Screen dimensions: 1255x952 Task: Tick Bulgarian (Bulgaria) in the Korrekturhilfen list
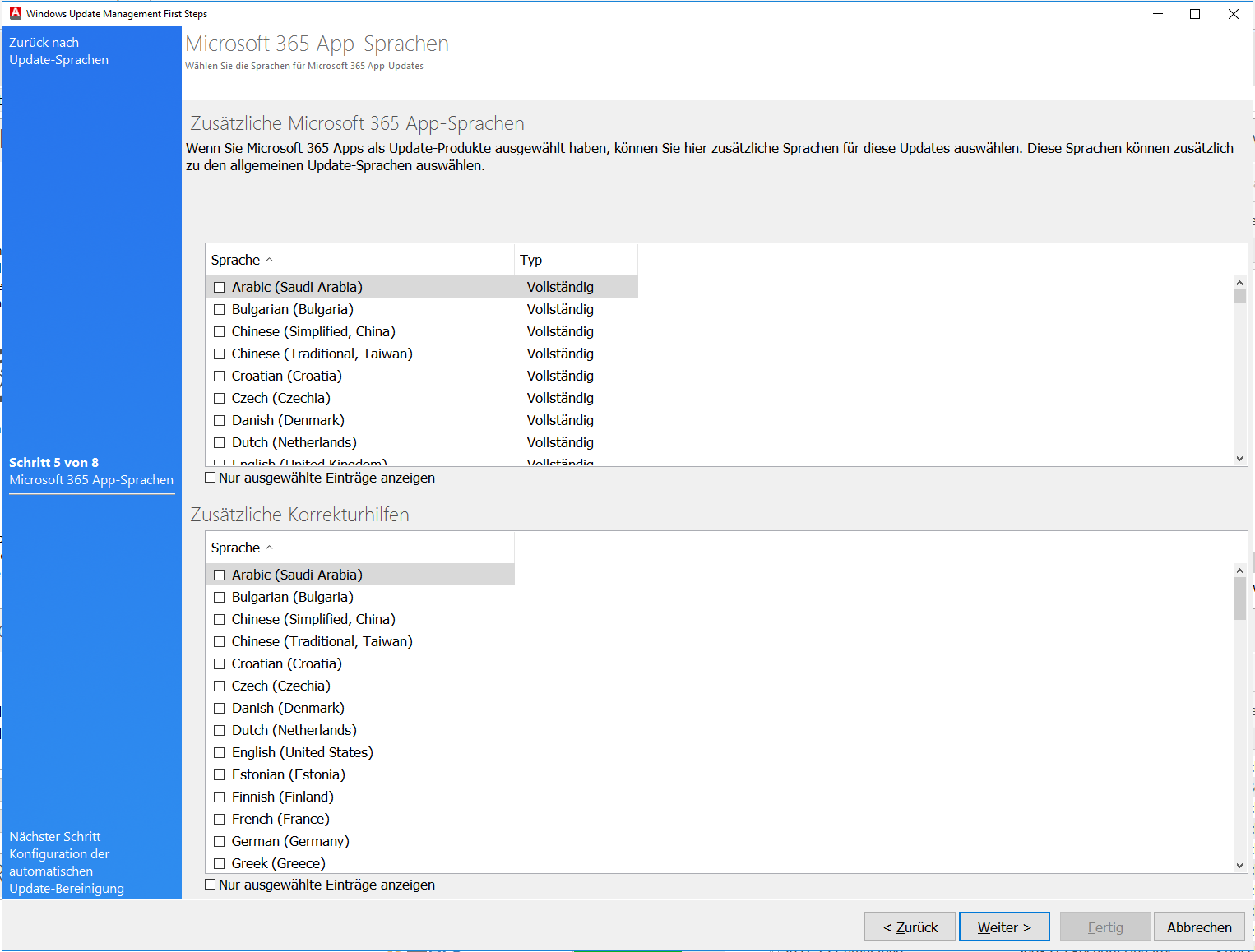pos(219,598)
